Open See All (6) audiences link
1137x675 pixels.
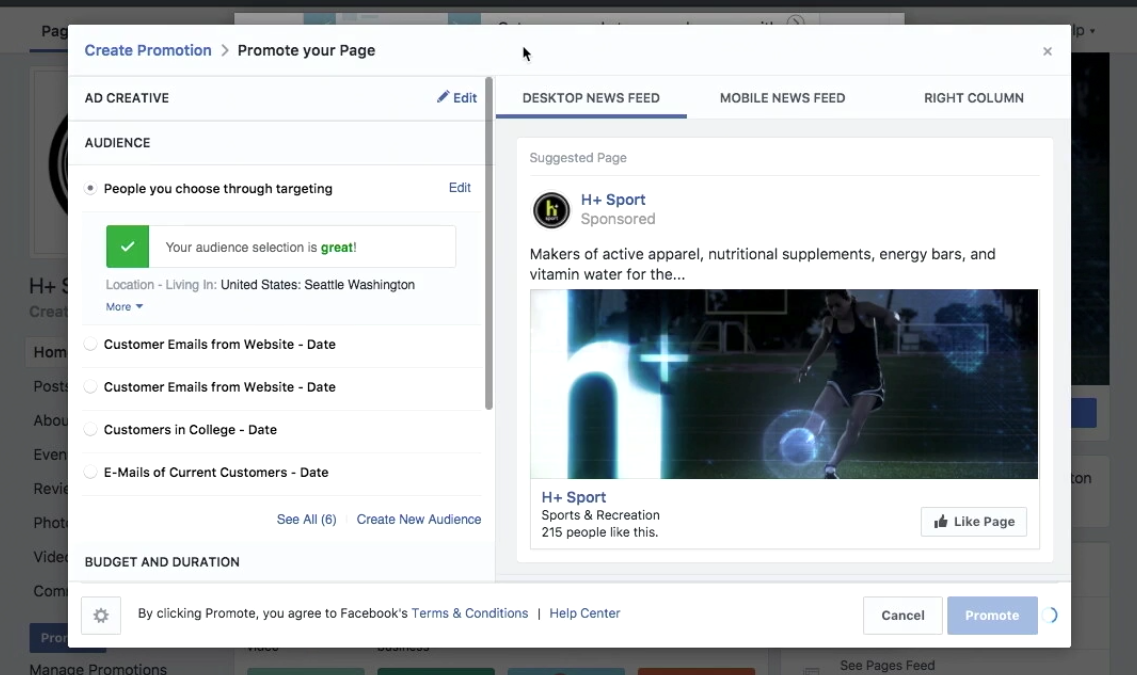tap(307, 519)
